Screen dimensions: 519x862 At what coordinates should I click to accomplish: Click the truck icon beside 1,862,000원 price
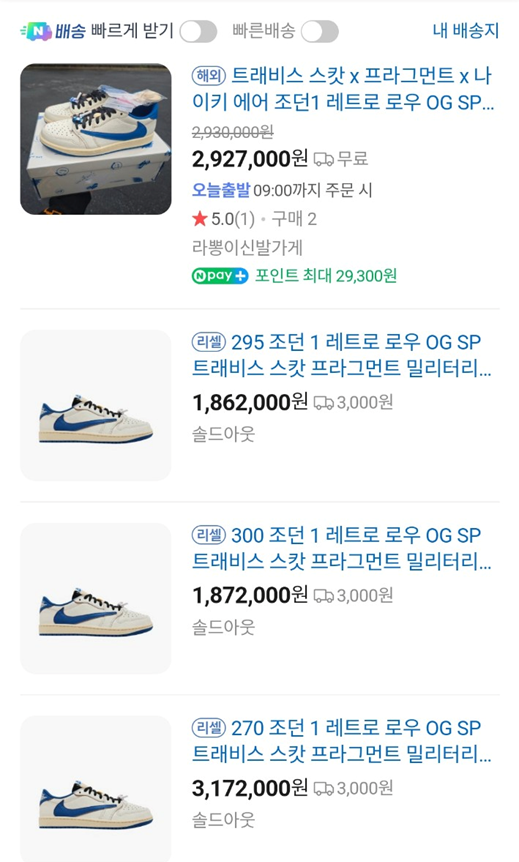(324, 403)
